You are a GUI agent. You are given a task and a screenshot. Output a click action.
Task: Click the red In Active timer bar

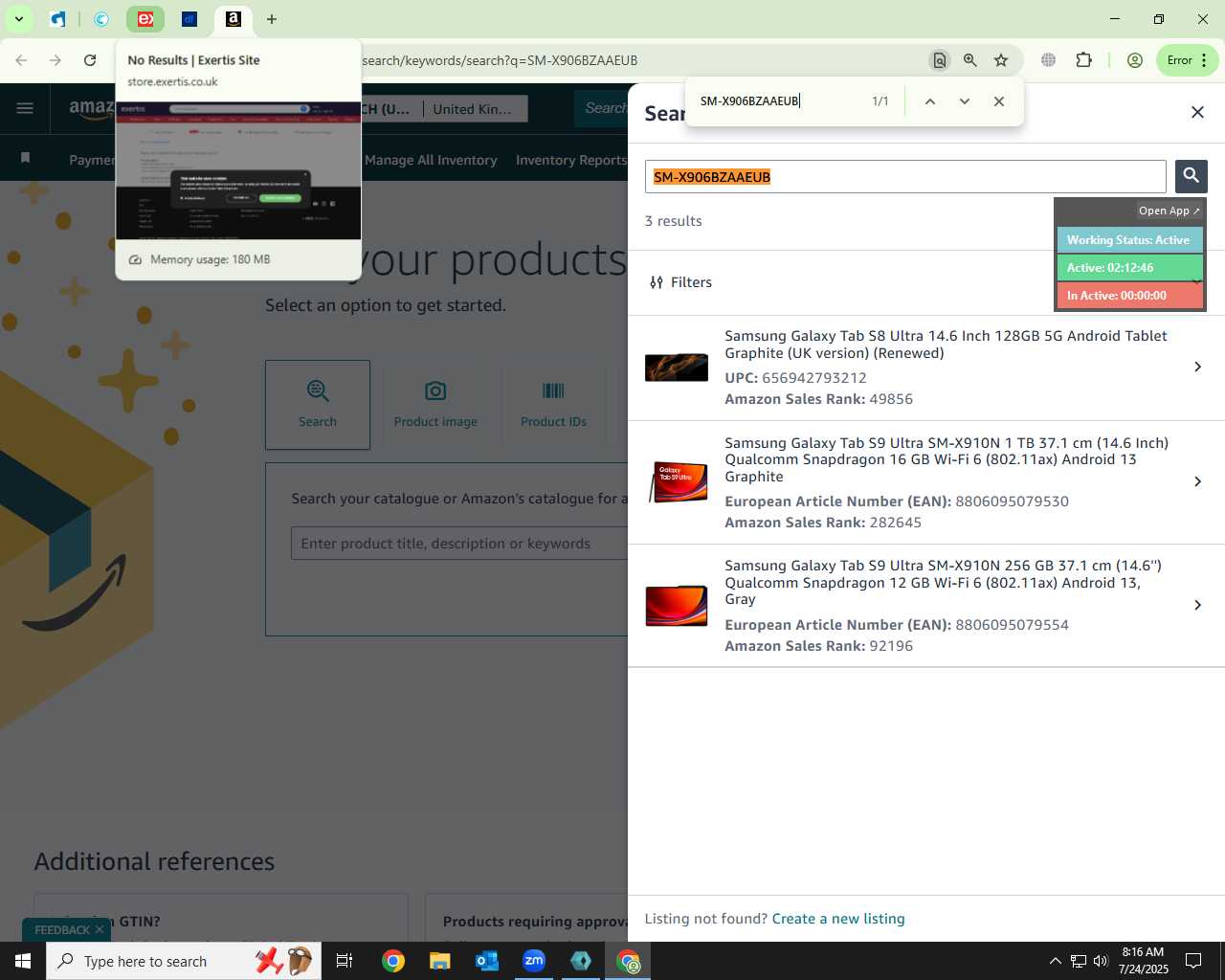[x=1129, y=296]
